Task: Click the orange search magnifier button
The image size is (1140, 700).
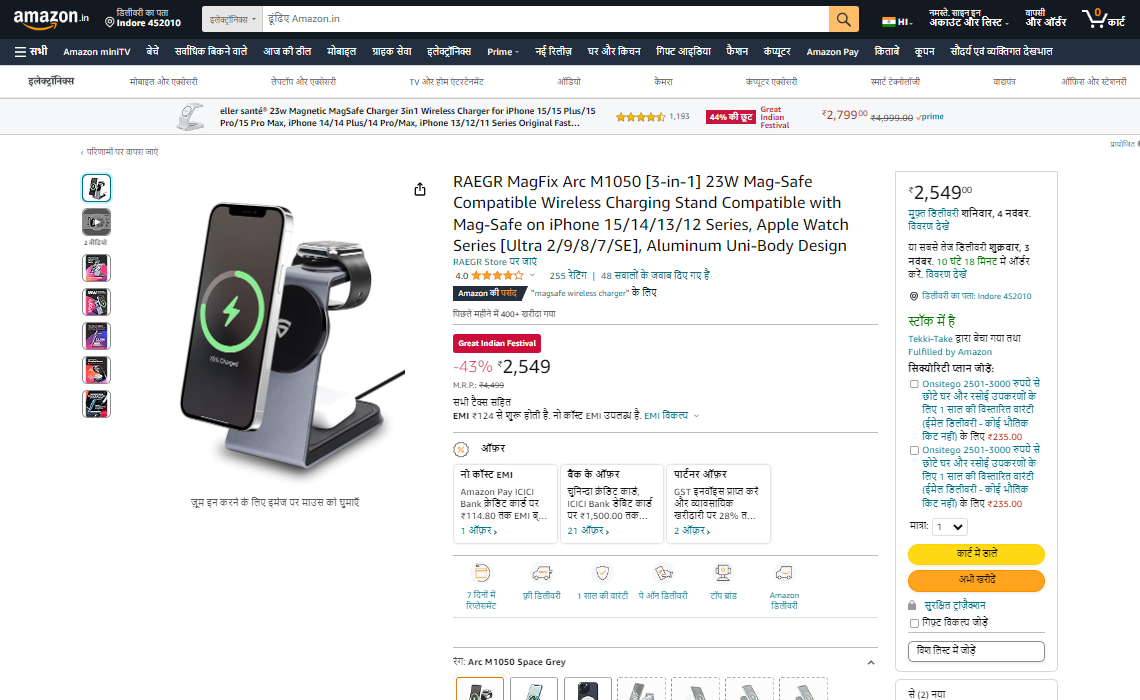Action: point(843,19)
